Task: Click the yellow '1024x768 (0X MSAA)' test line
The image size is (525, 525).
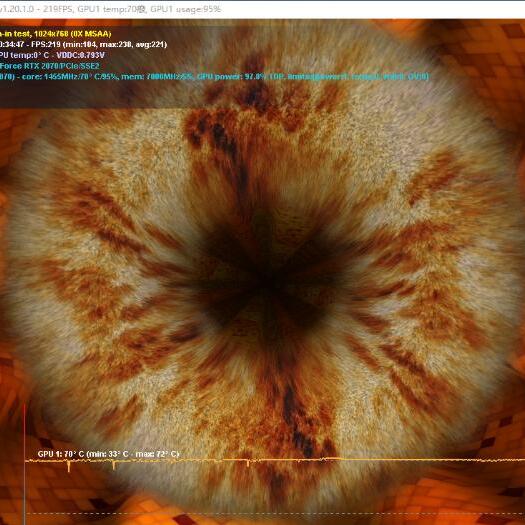Action: click(x=56, y=33)
